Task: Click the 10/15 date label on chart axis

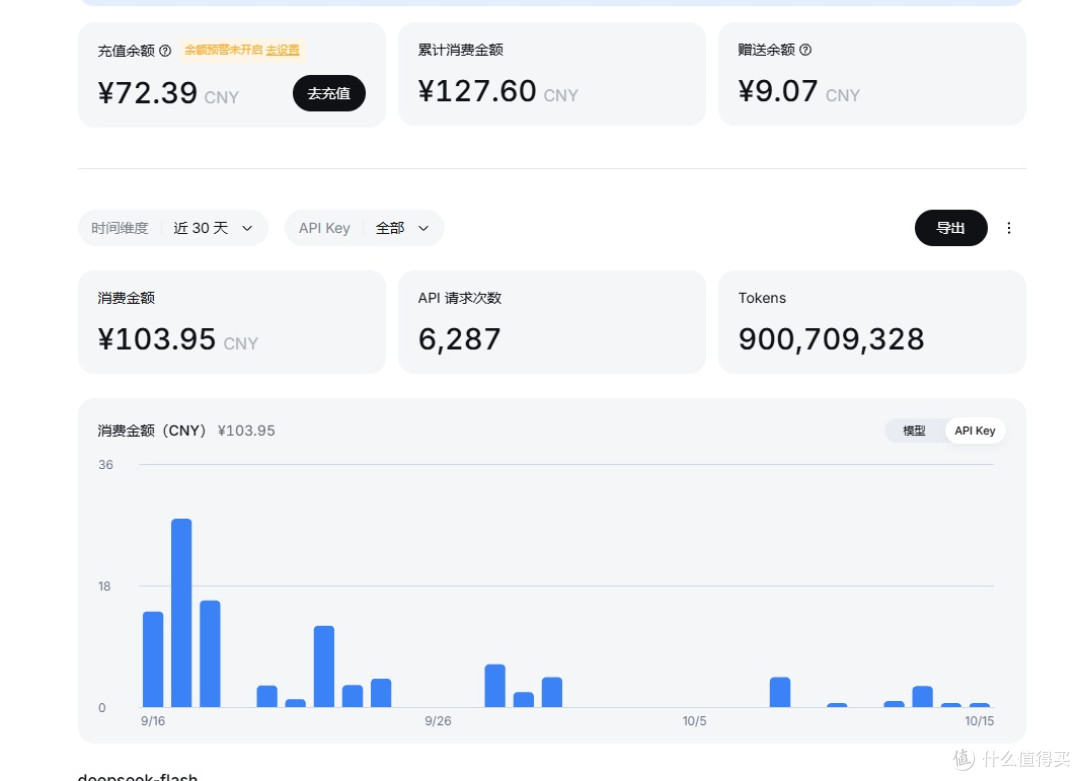Action: click(979, 721)
